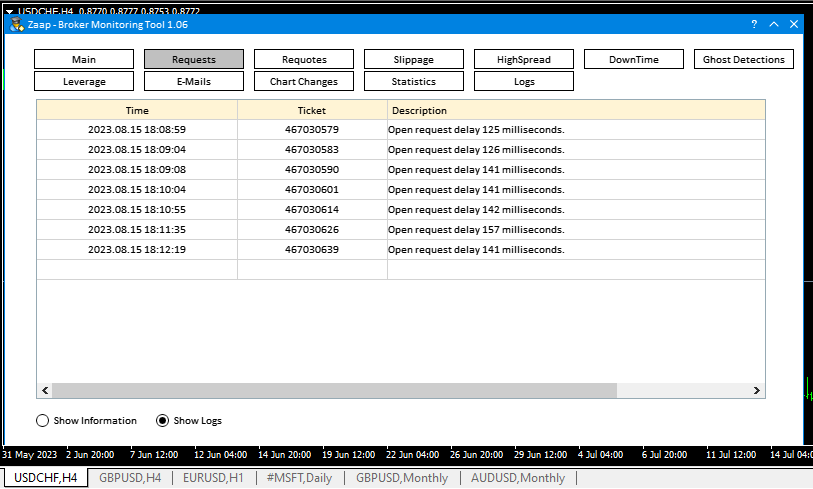Image resolution: width=813 pixels, height=489 pixels.
Task: Switch to the GBPUSD,H4 chart tab
Action: click(x=130, y=478)
